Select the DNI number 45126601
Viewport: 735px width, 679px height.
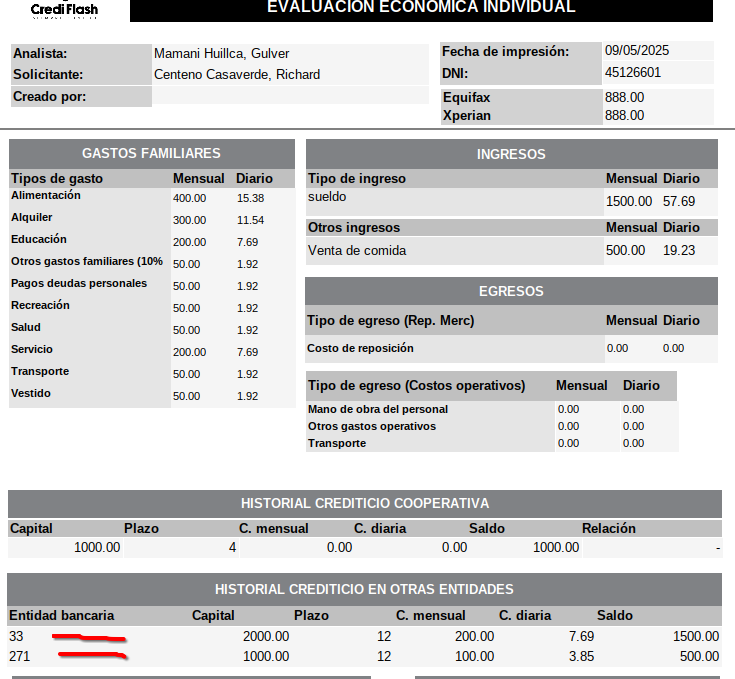point(632,72)
